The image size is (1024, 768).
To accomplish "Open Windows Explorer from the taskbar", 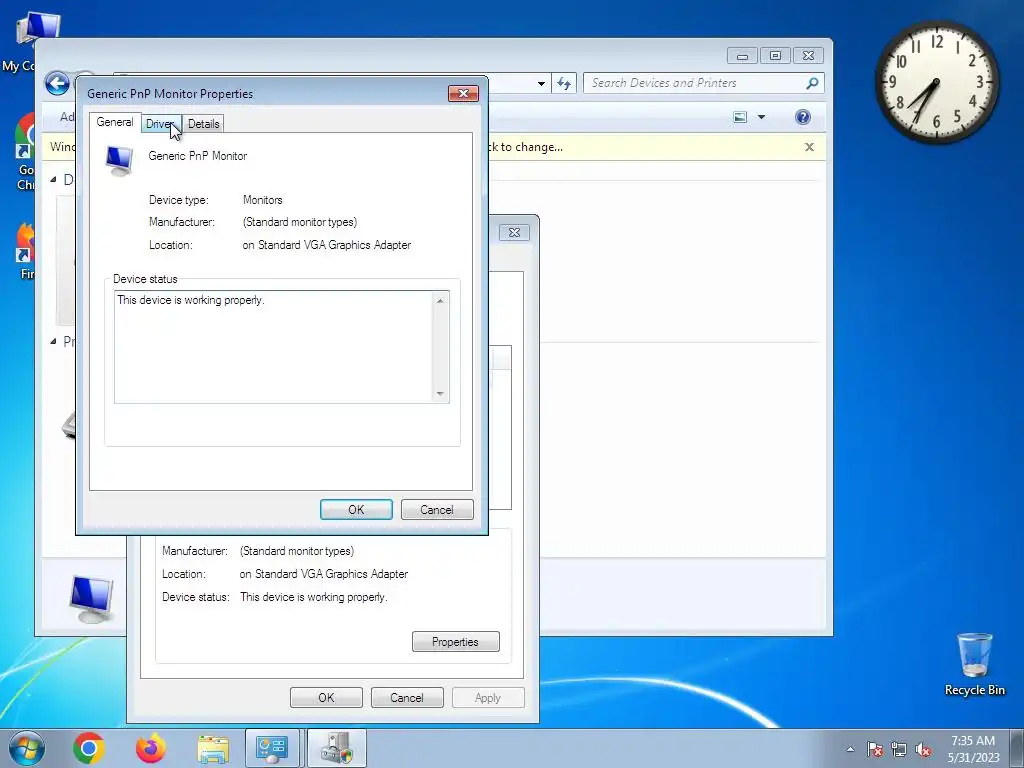I will coord(213,748).
